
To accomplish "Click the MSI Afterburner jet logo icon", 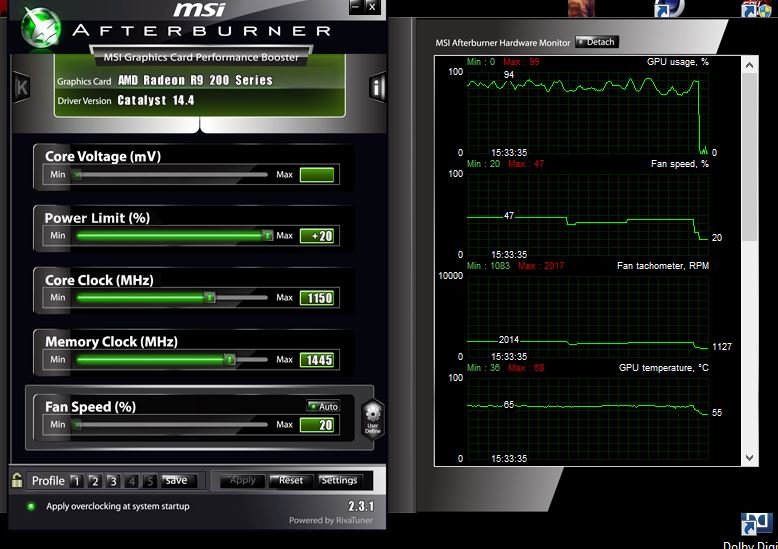I will coord(41,27).
